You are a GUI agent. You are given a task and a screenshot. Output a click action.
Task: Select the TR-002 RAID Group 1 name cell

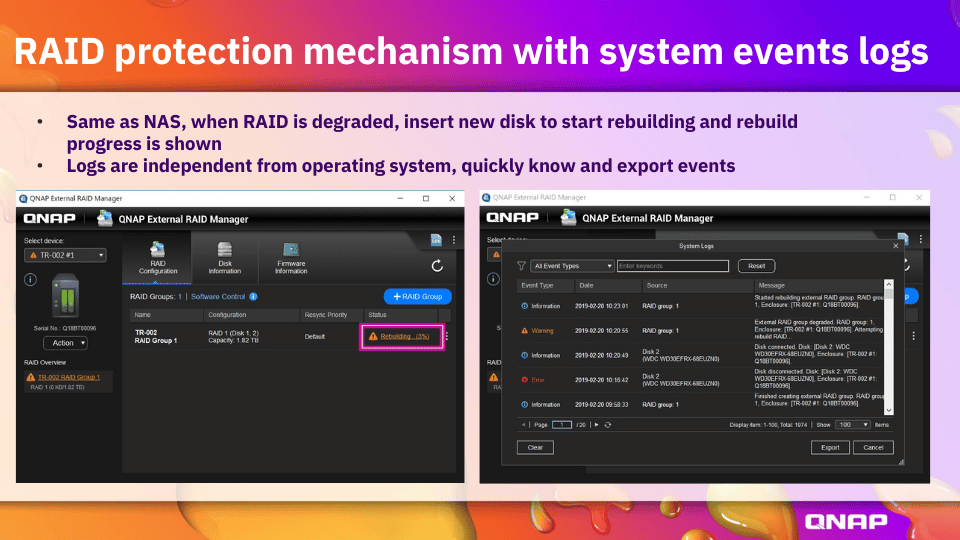pyautogui.click(x=156, y=337)
